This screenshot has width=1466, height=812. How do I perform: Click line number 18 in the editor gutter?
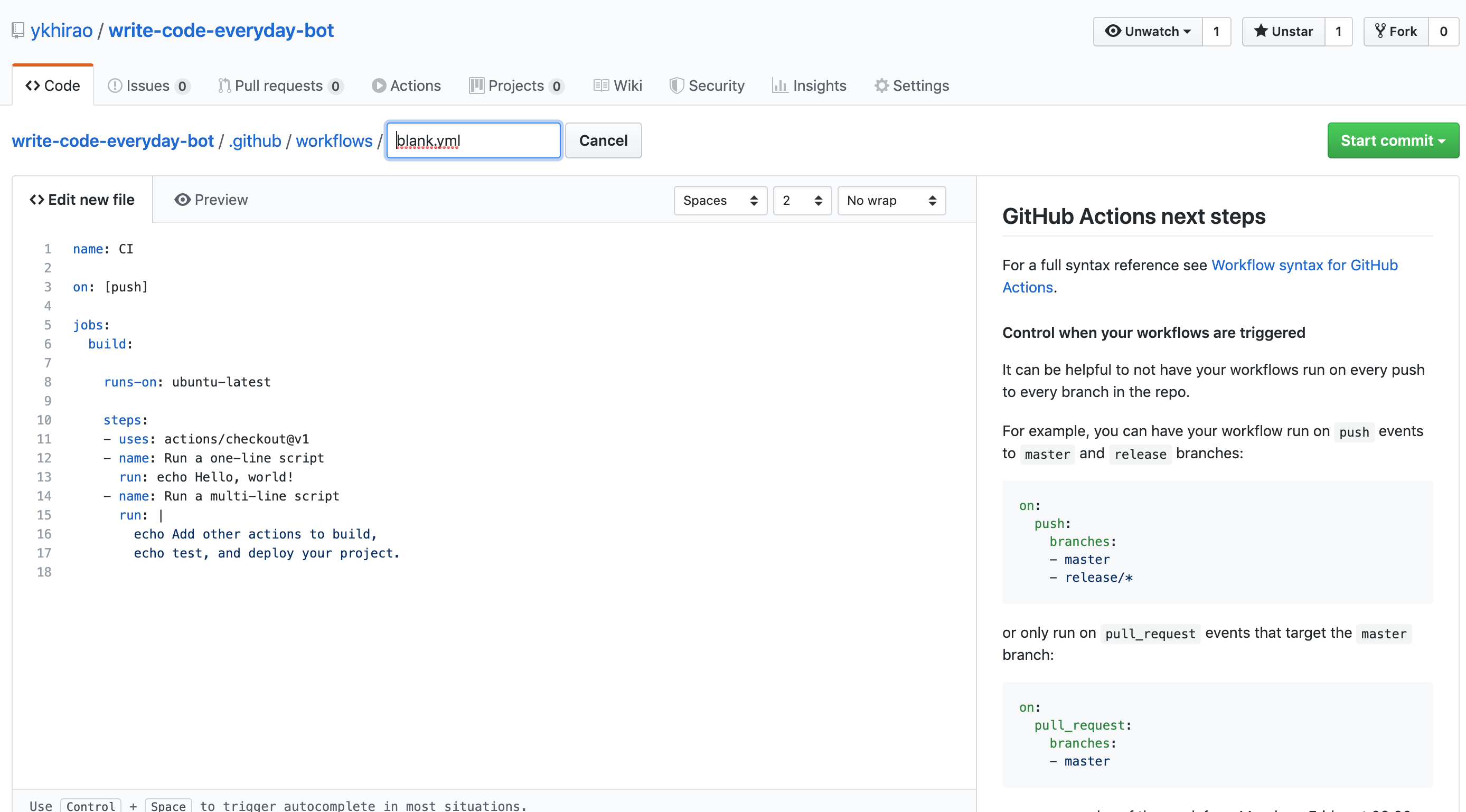[x=44, y=572]
